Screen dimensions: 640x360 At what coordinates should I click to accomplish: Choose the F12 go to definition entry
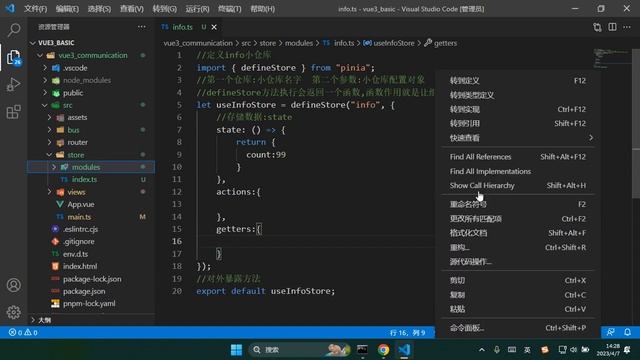(518, 81)
